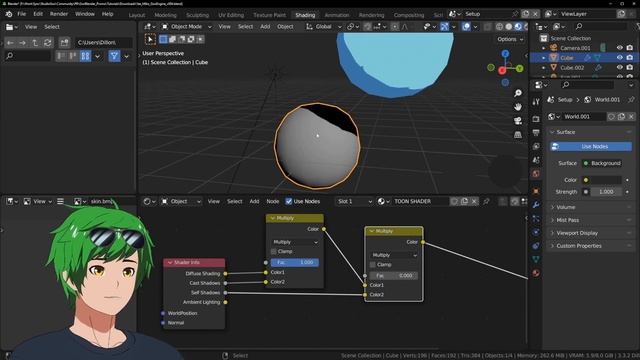Expand the Custom Properties panel
The image size is (640, 360).
click(590, 246)
